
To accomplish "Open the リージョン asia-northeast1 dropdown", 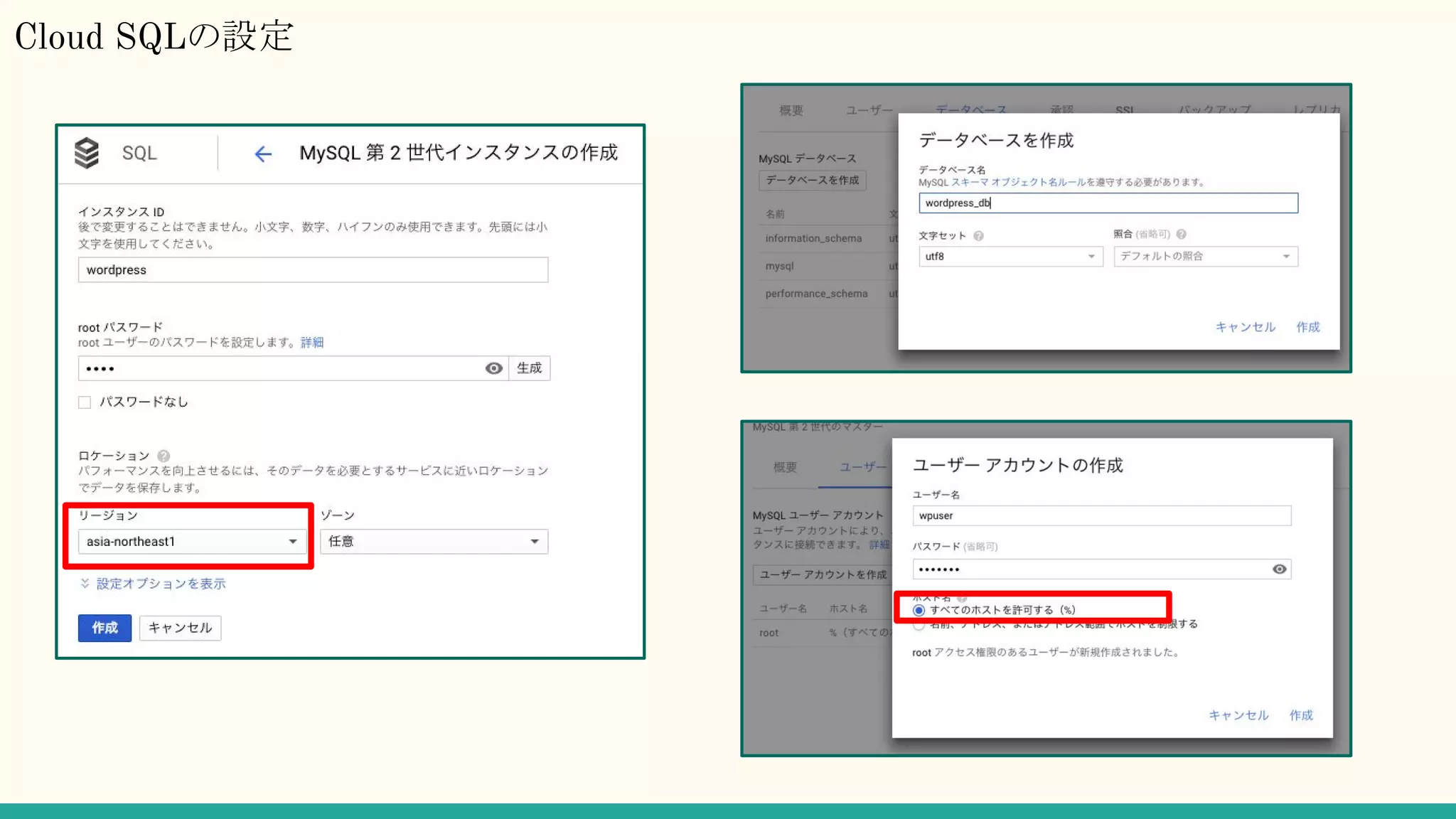I will [191, 542].
